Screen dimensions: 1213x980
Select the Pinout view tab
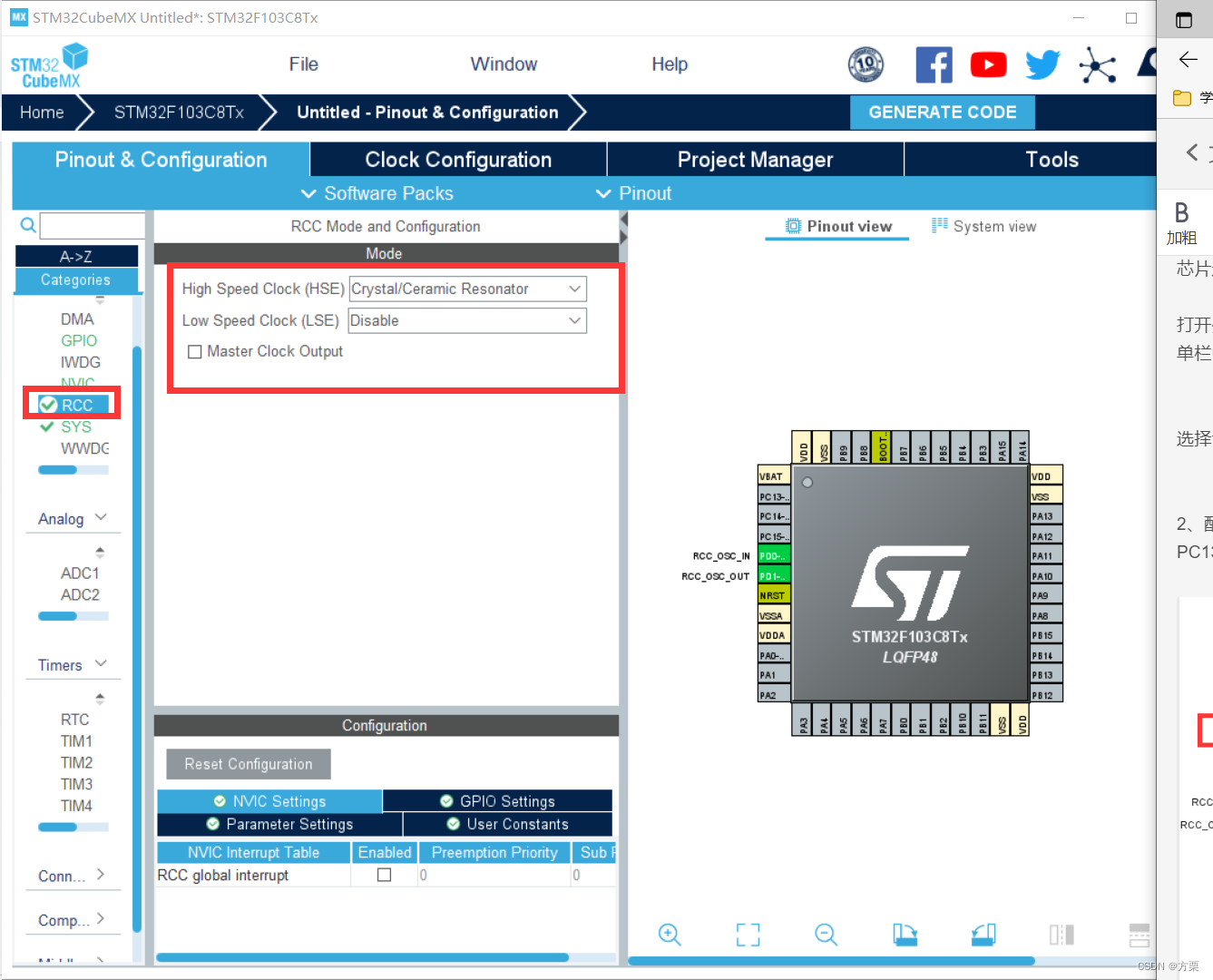(837, 226)
